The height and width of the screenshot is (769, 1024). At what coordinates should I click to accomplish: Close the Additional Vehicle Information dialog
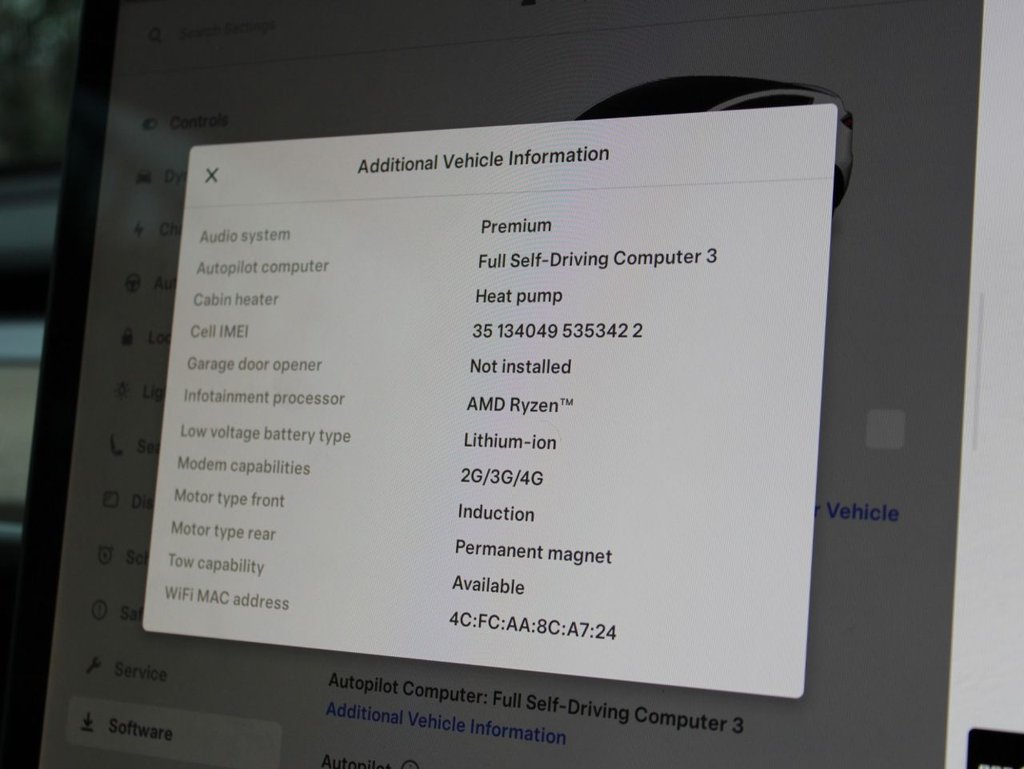click(x=211, y=176)
